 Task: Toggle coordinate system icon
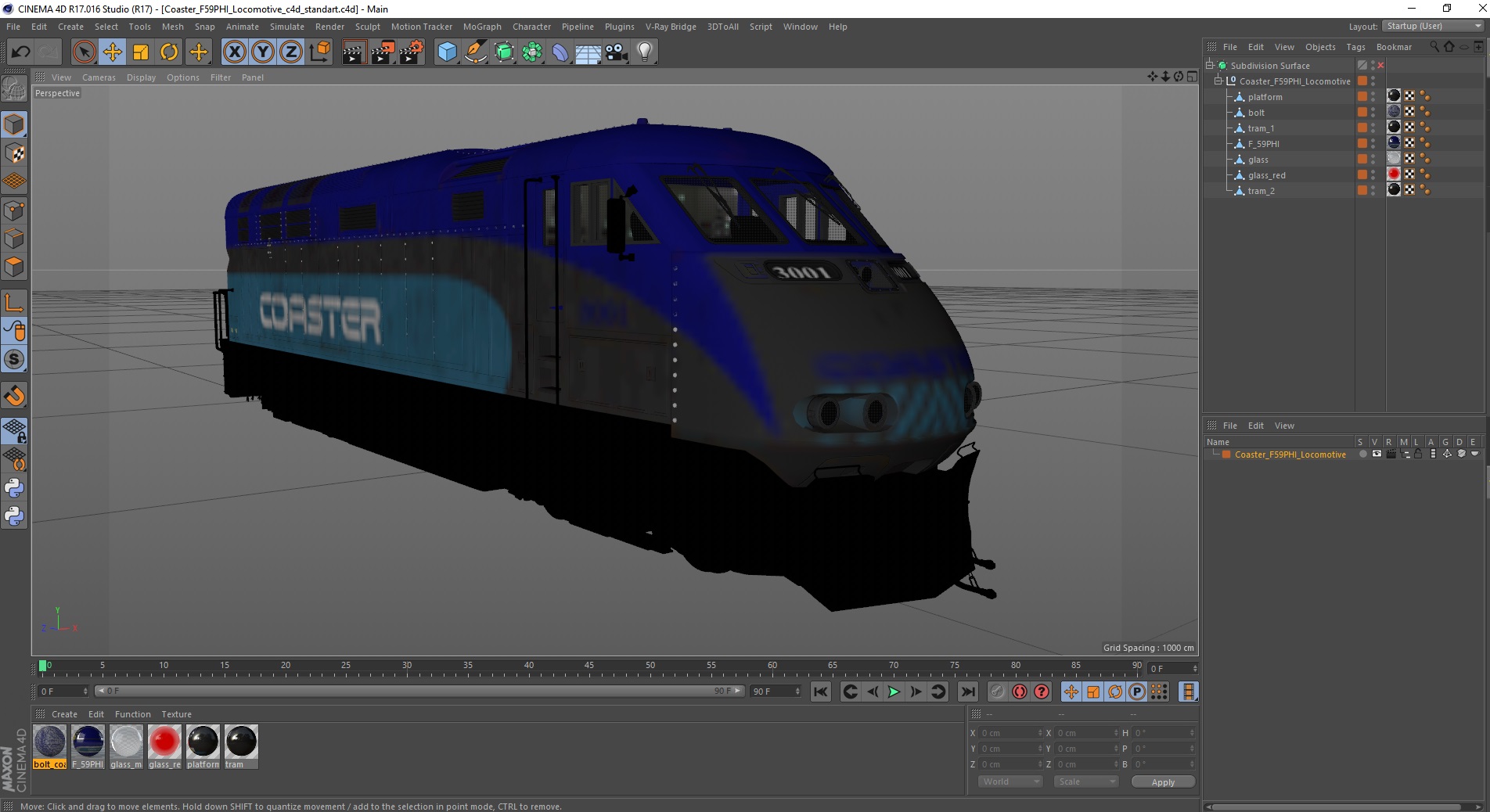[319, 52]
